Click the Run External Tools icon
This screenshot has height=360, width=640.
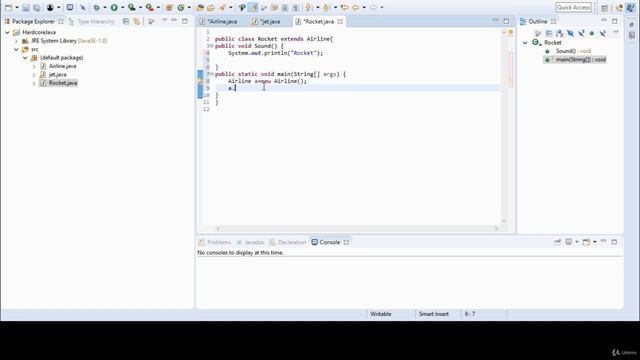(x=149, y=7)
